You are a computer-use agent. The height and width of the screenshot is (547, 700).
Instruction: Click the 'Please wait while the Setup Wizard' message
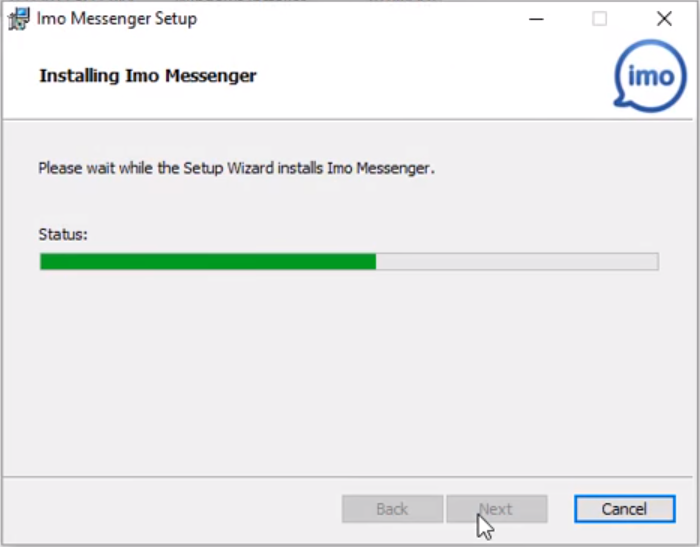pyautogui.click(x=237, y=168)
